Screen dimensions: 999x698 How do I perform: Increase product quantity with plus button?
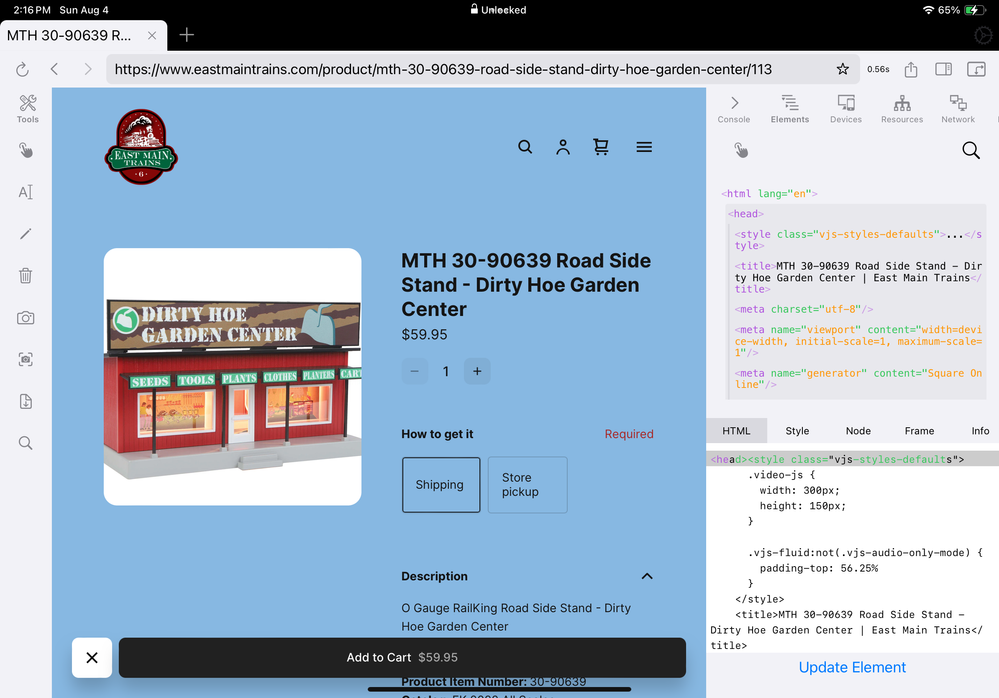(477, 371)
